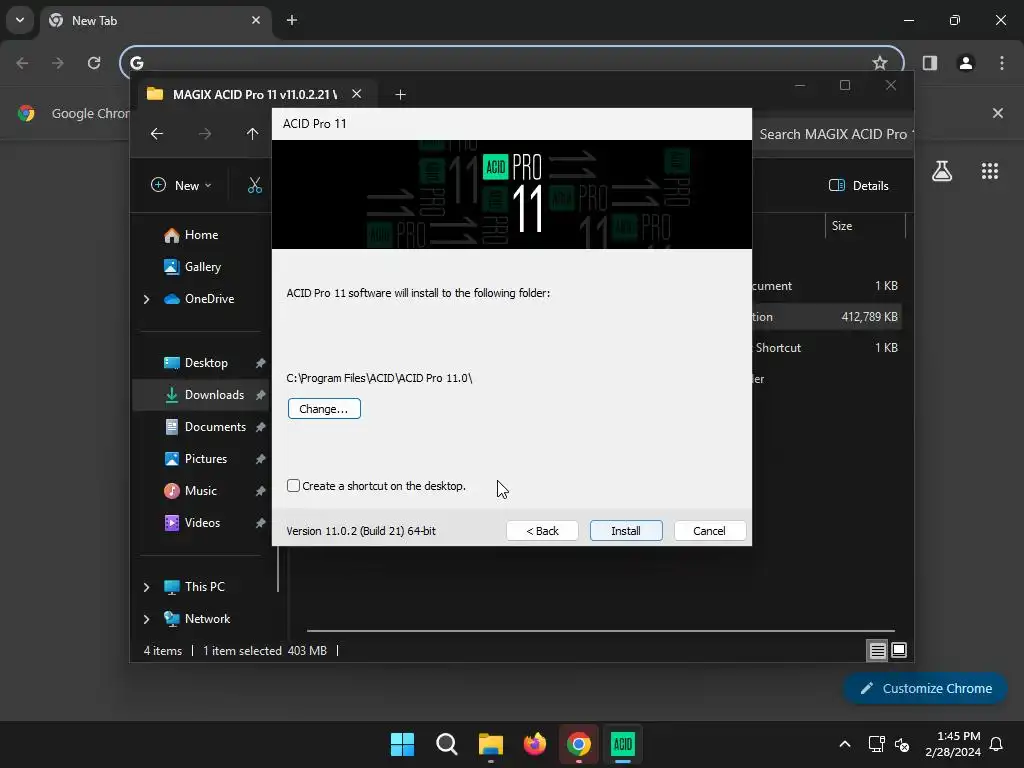Go back in File Explorer

157,134
